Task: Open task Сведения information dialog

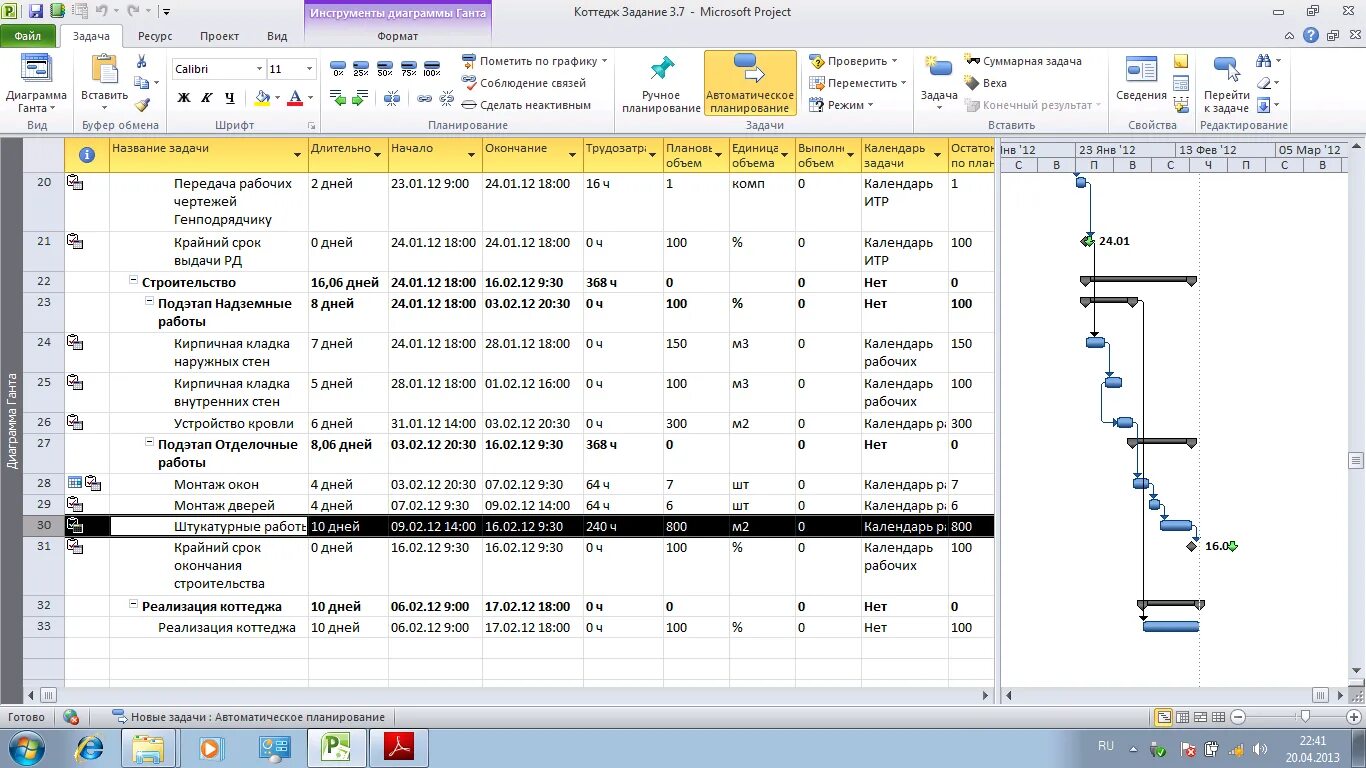Action: (x=1141, y=78)
